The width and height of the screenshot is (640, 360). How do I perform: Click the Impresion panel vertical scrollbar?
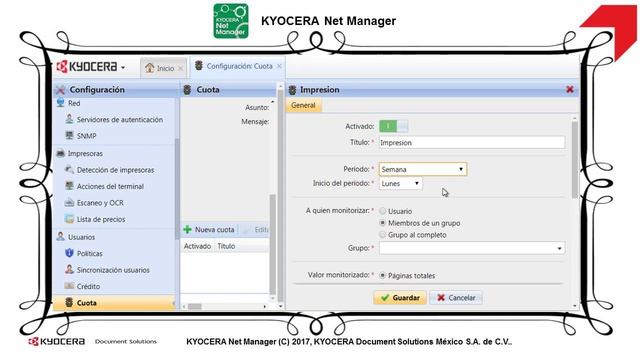575,159
